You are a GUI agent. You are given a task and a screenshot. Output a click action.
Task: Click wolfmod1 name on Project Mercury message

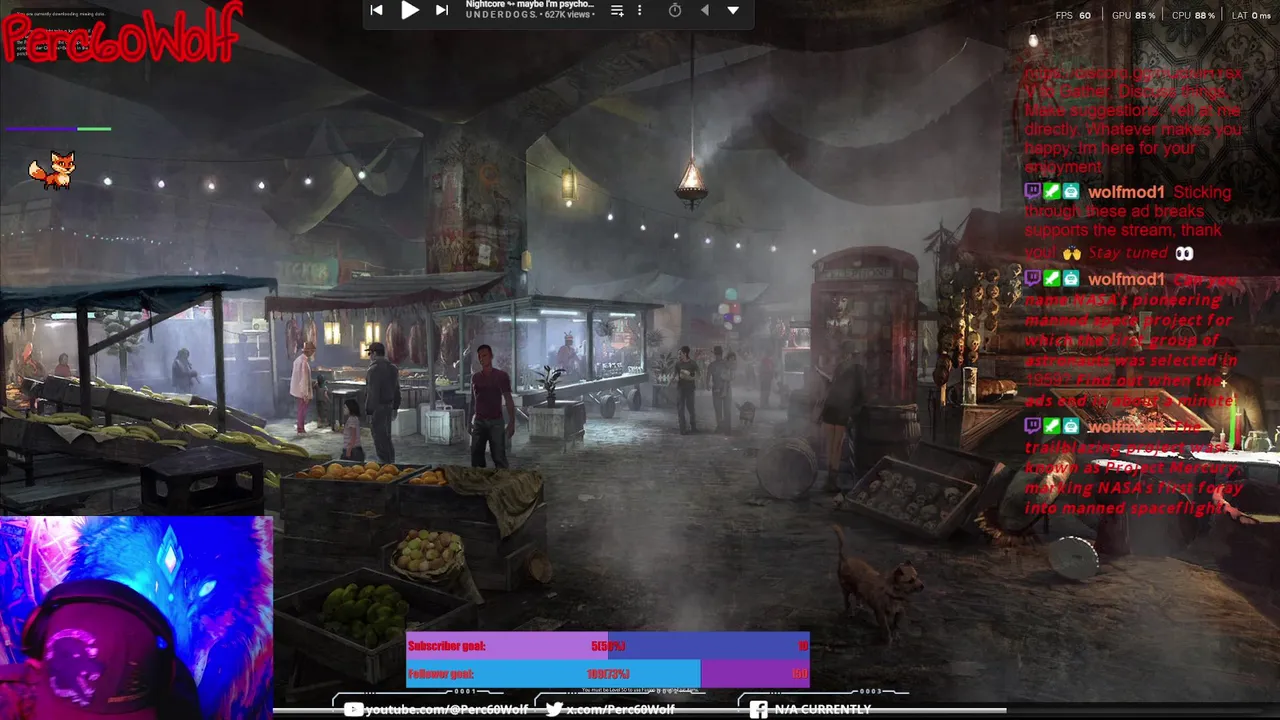coord(1126,426)
